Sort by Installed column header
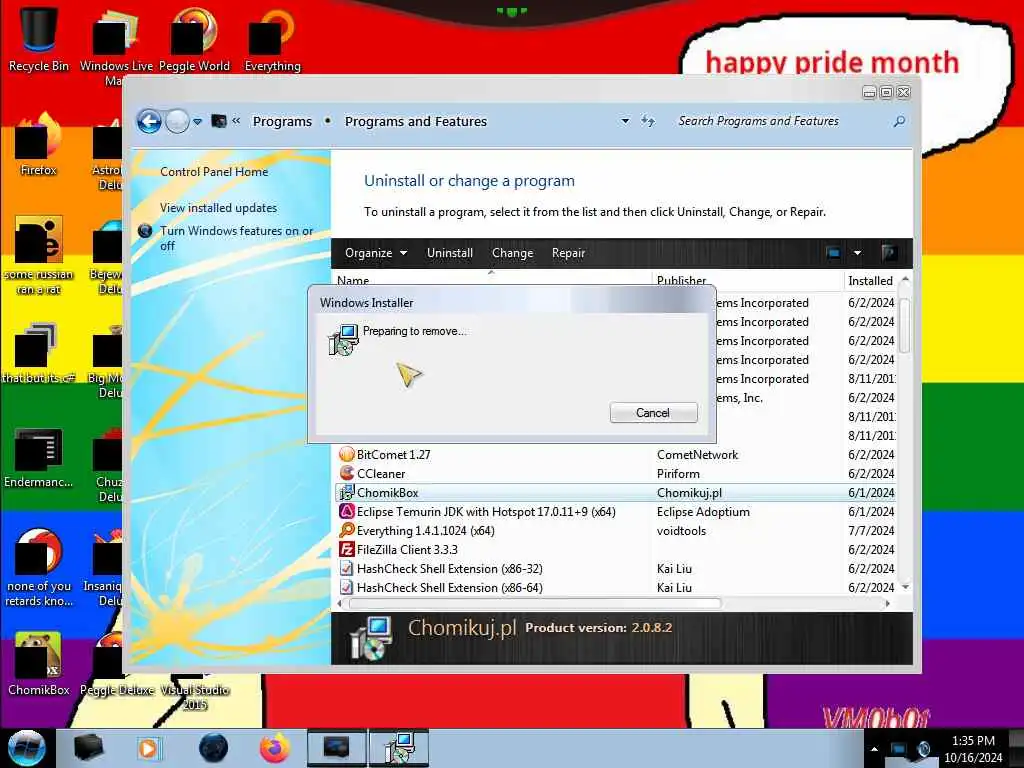 click(x=871, y=281)
